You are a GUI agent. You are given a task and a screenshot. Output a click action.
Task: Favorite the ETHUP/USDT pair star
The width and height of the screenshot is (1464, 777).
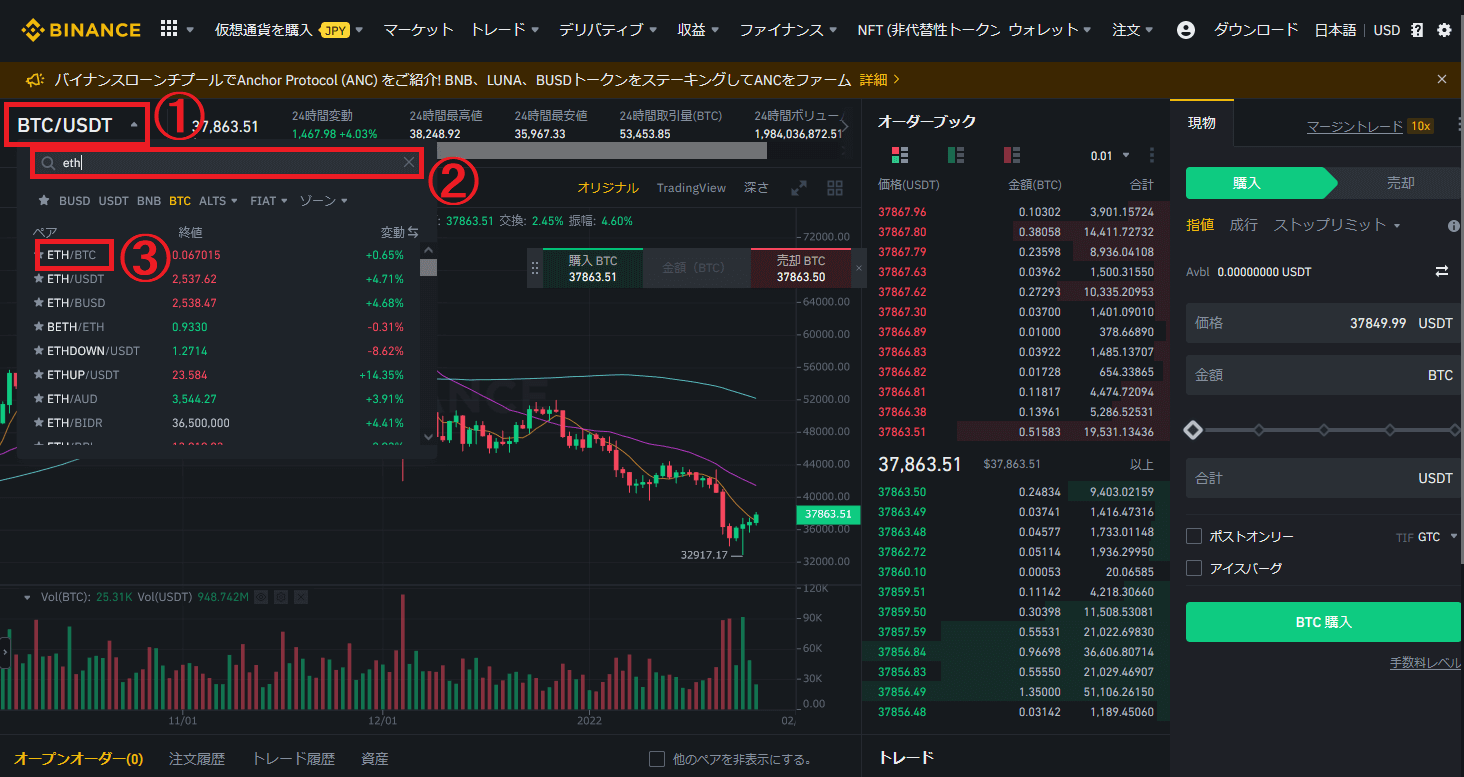click(x=40, y=375)
